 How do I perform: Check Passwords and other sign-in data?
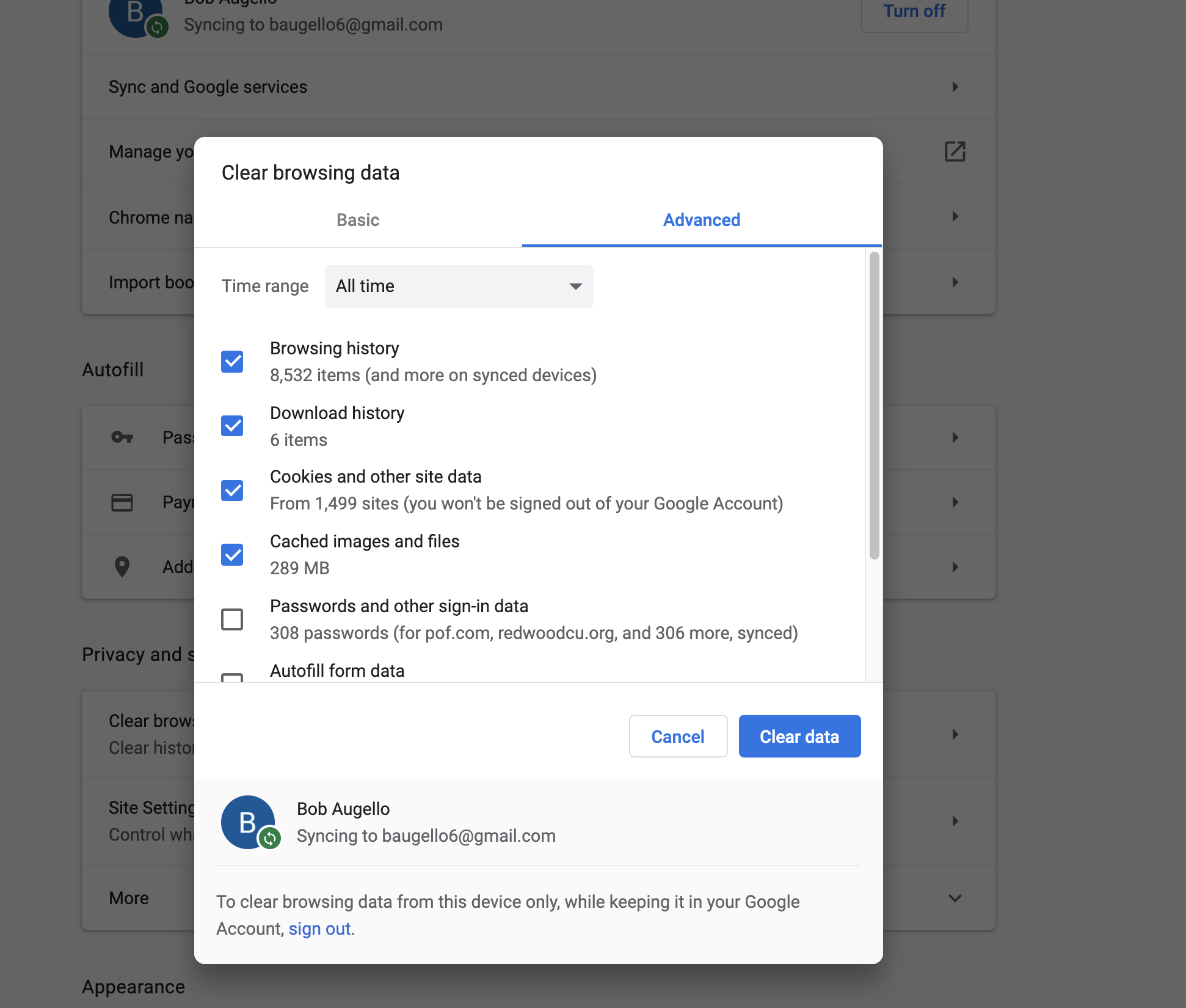click(x=232, y=619)
